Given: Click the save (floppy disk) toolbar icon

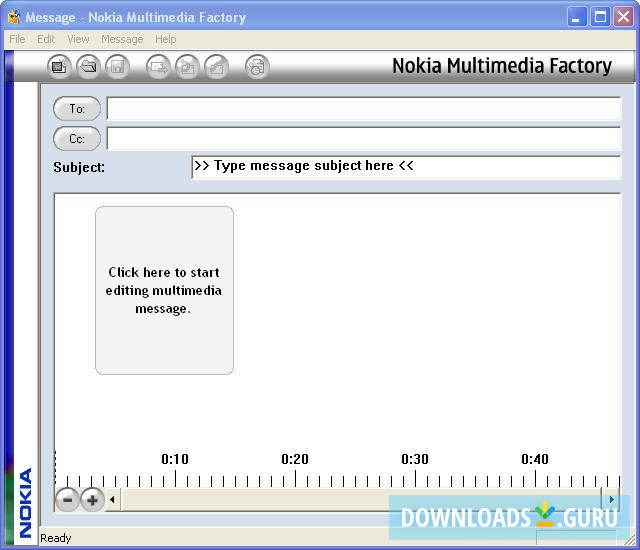Looking at the screenshot, I should point(118,66).
